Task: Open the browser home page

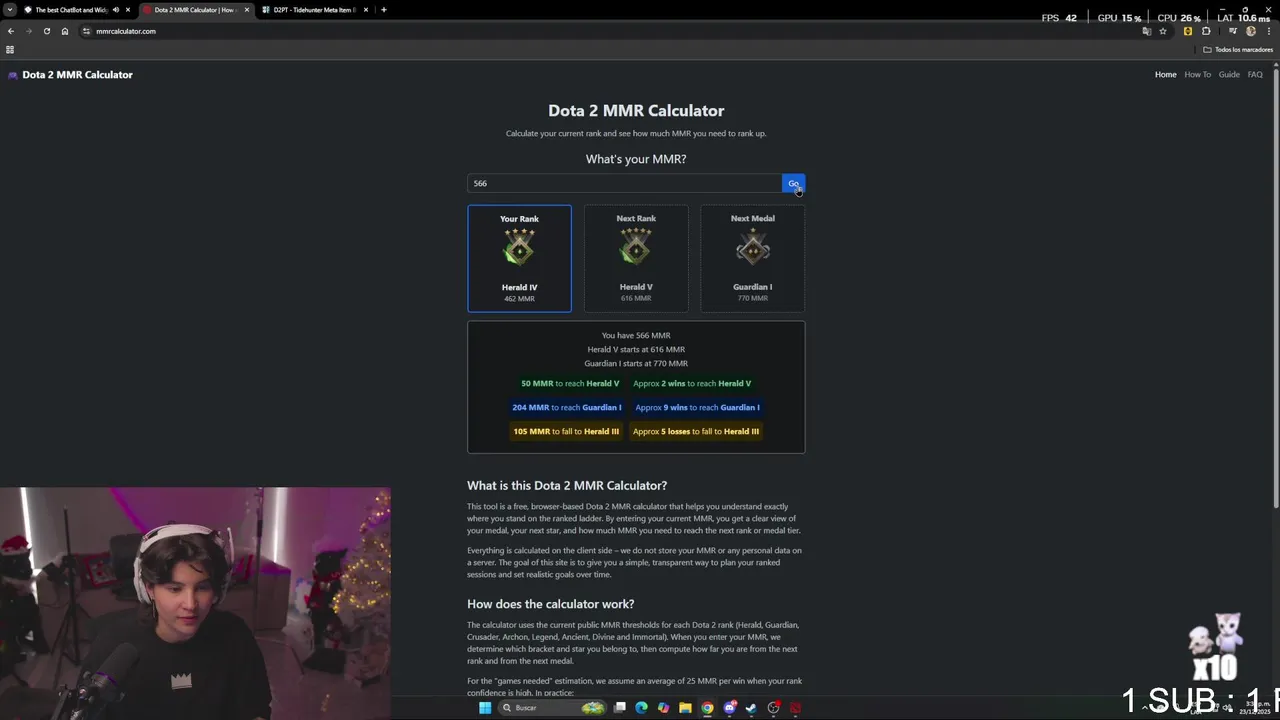Action: (65, 31)
